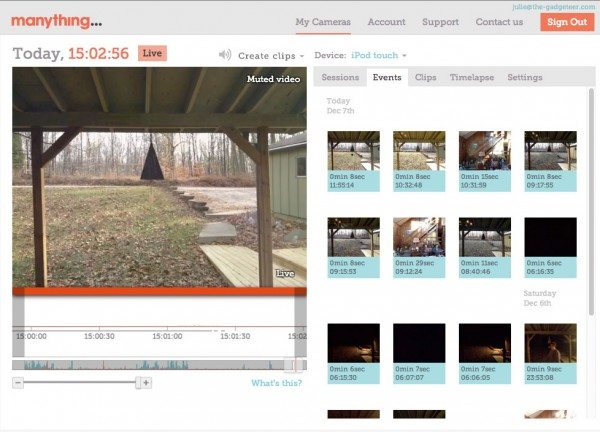This screenshot has width=600, height=432.
Task: Select the Events tab
Action: pyautogui.click(x=387, y=77)
